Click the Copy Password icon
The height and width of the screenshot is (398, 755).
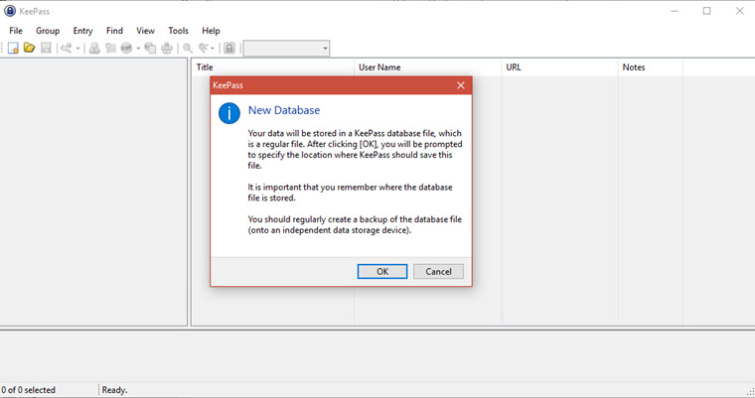111,48
